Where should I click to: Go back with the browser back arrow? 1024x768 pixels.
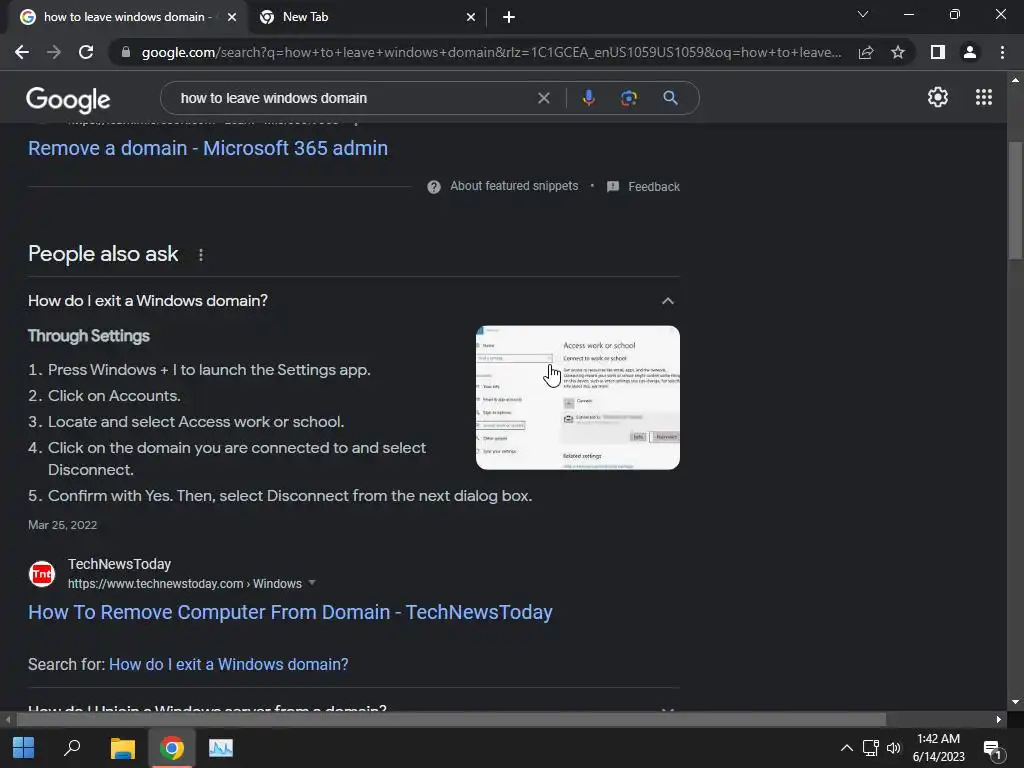(22, 52)
